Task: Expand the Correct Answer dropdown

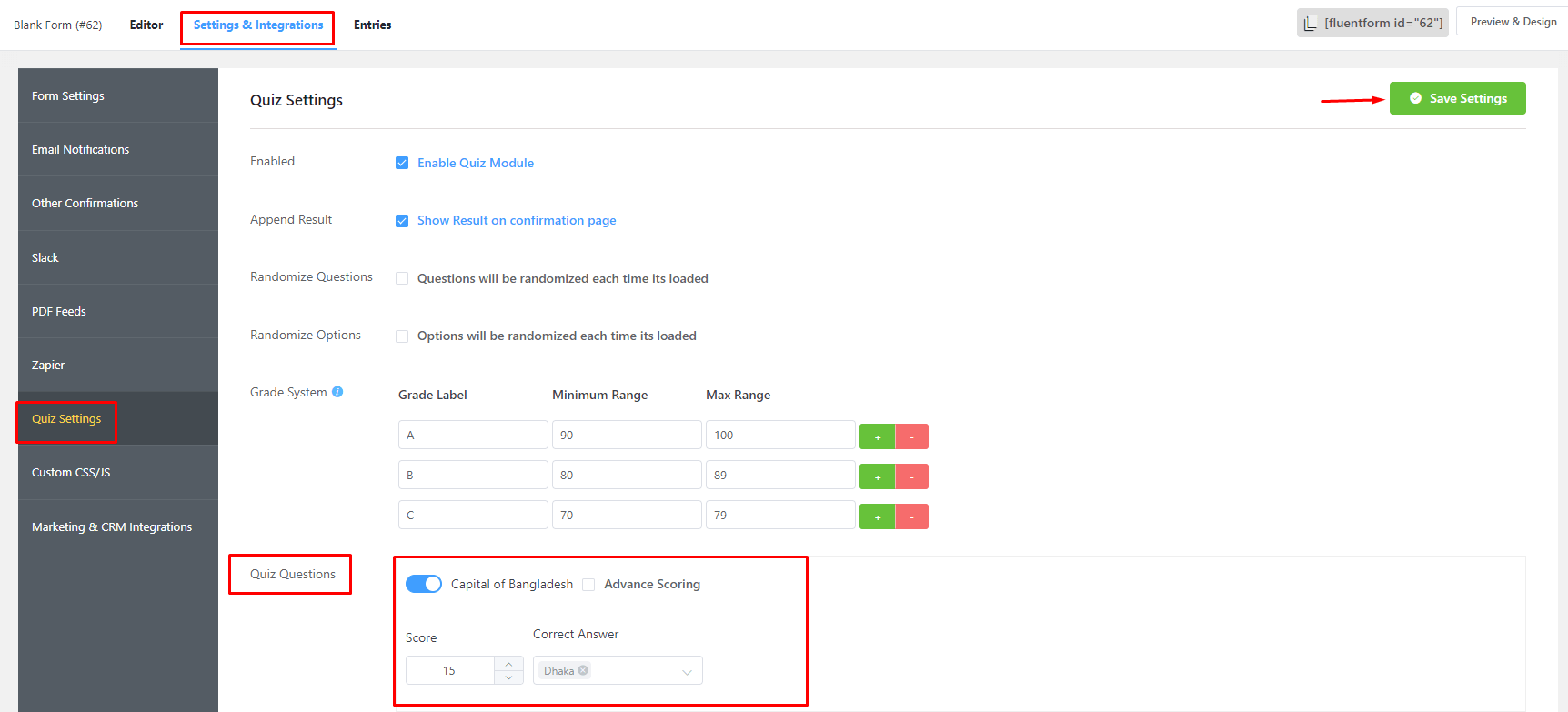Action: pyautogui.click(x=687, y=671)
